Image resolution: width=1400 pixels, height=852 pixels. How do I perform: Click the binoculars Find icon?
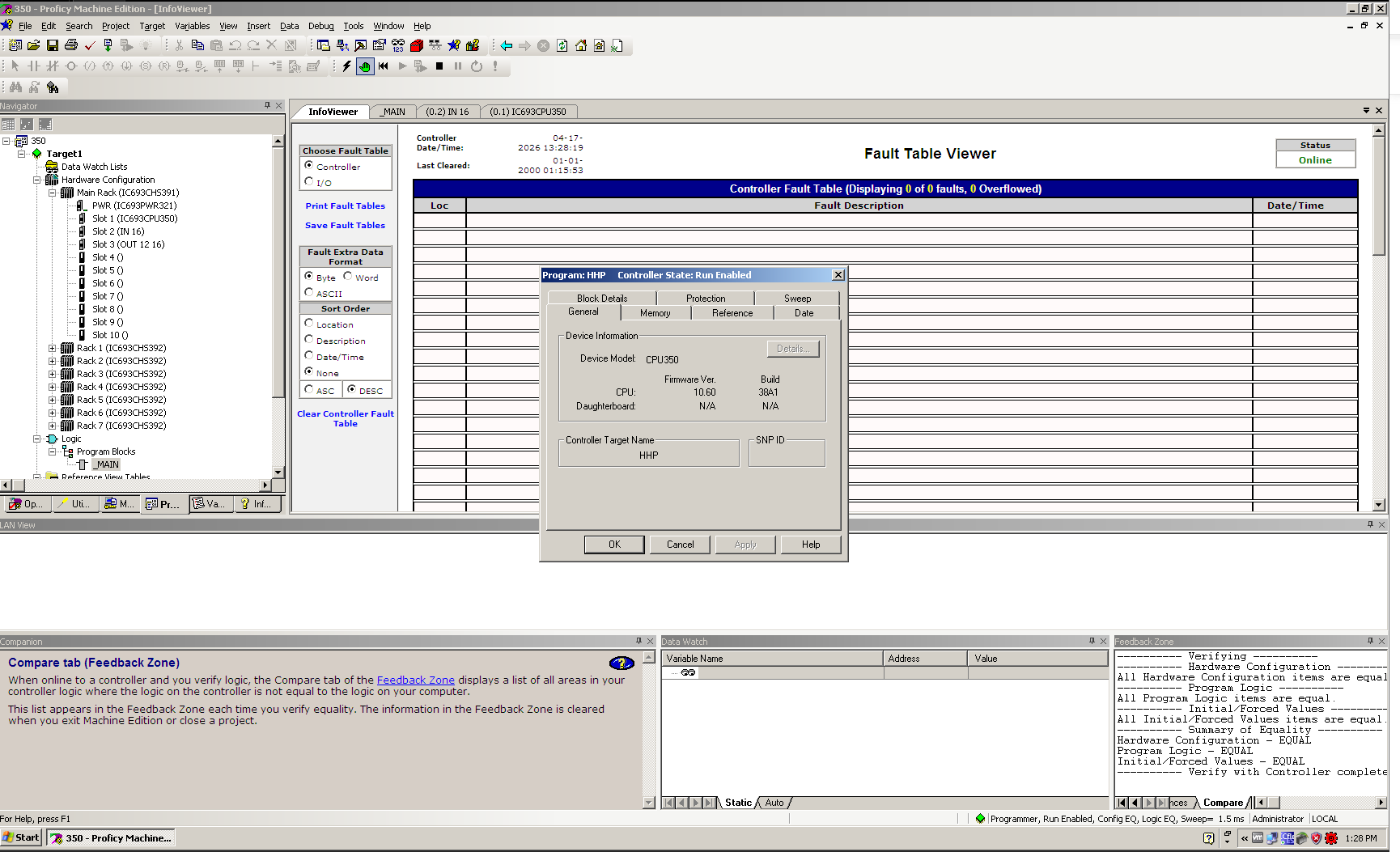[x=15, y=87]
